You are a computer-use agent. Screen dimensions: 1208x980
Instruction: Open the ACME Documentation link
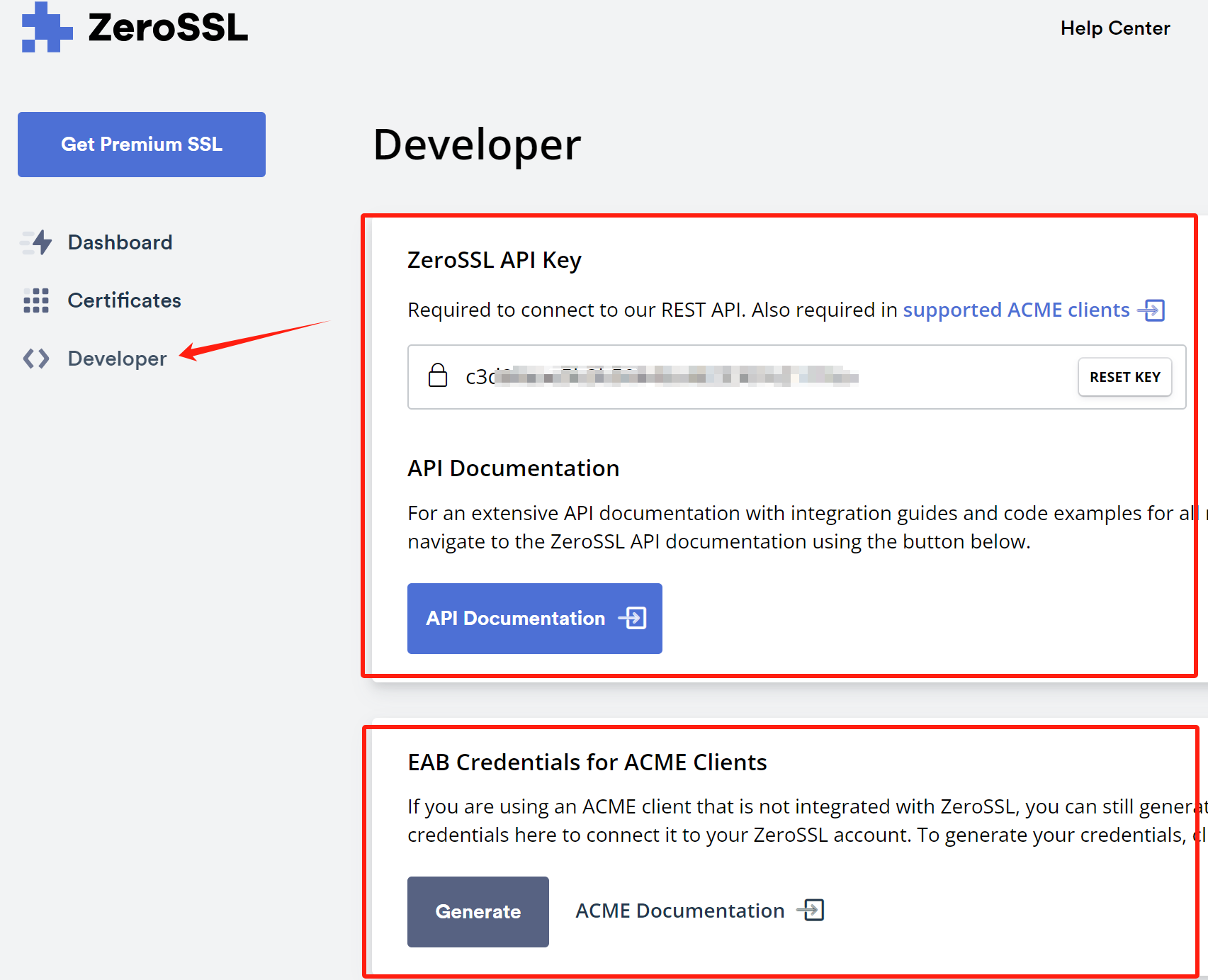pos(679,911)
